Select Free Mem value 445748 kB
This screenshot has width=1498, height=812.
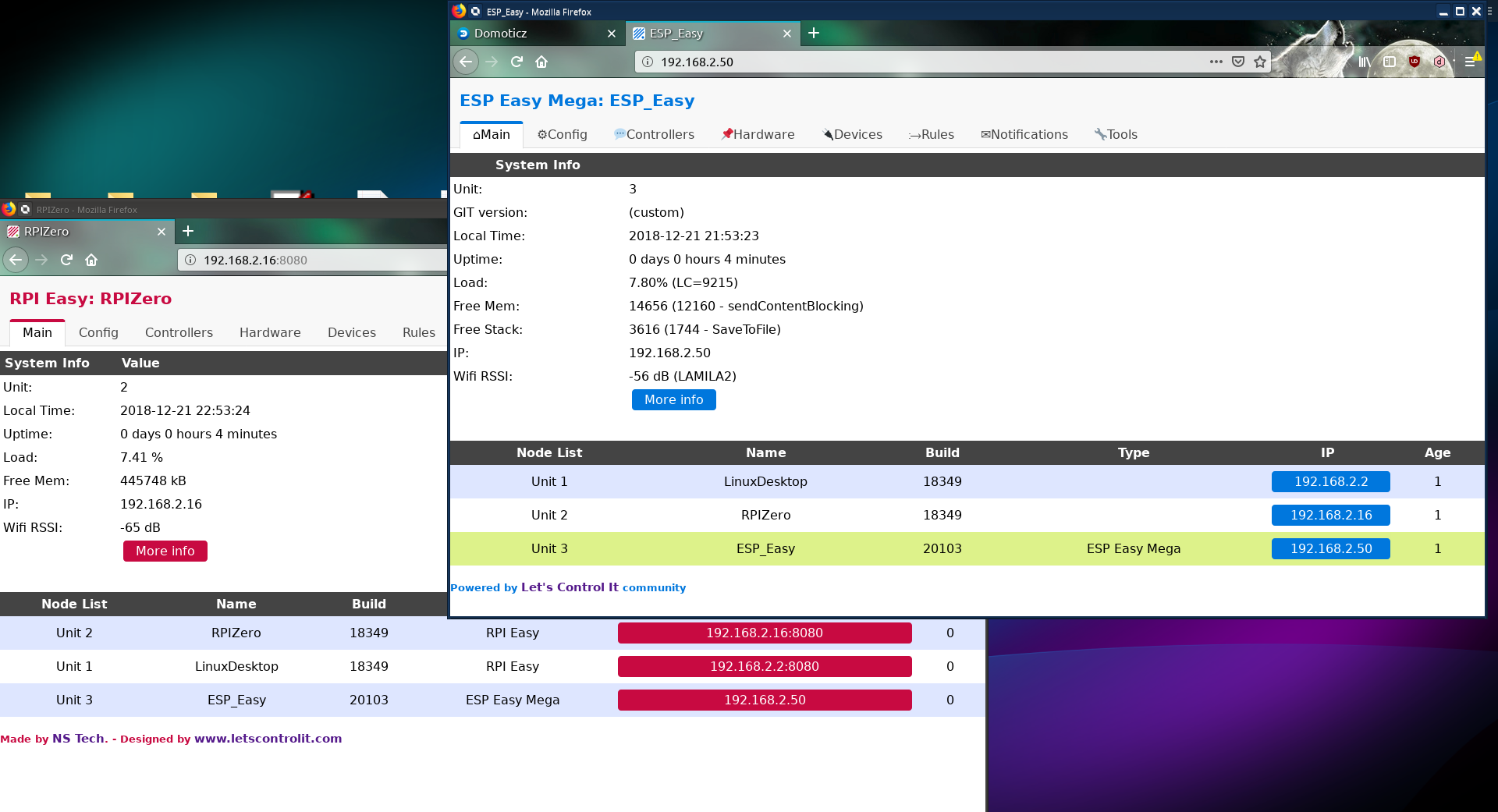(153, 480)
